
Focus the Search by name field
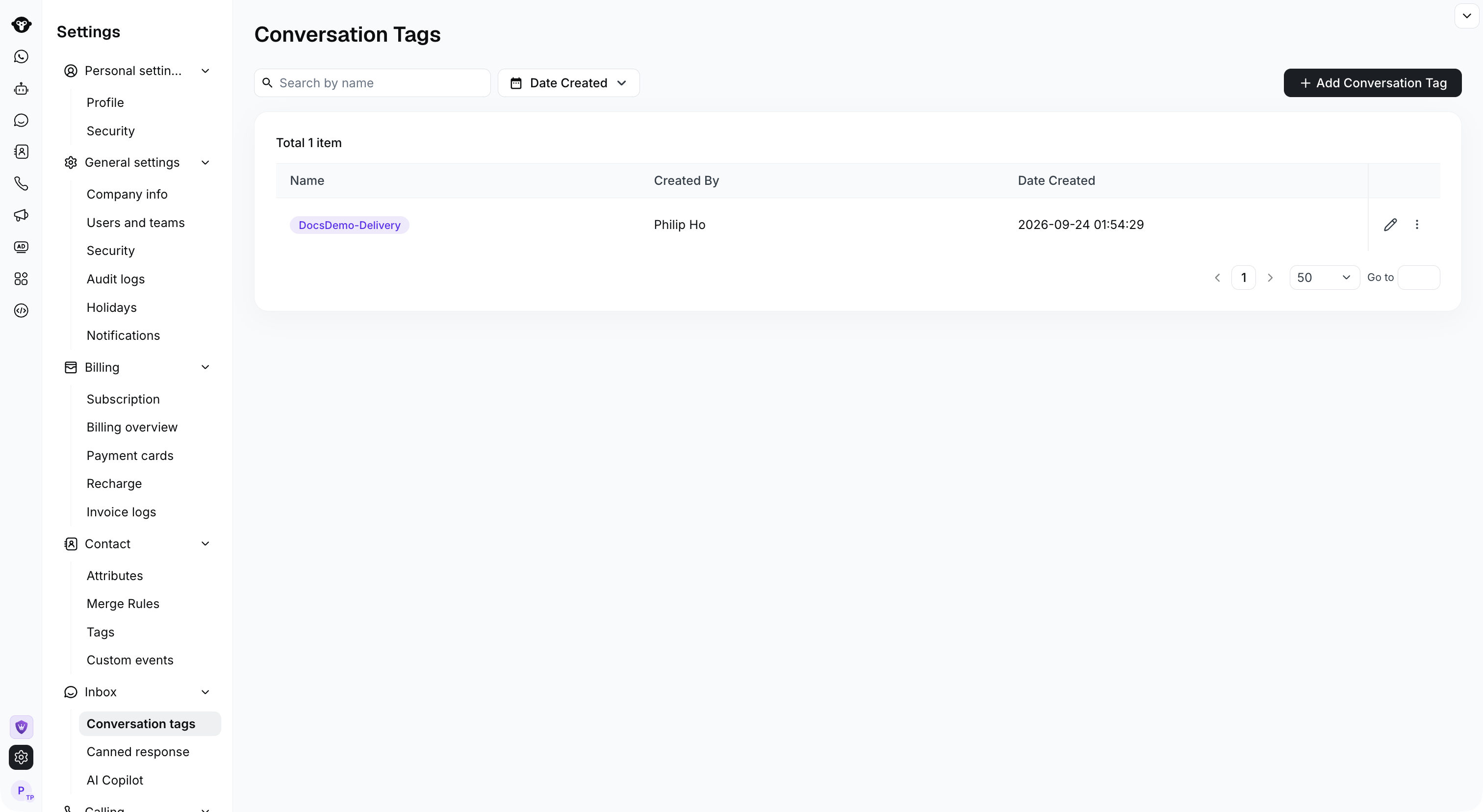tap(373, 83)
